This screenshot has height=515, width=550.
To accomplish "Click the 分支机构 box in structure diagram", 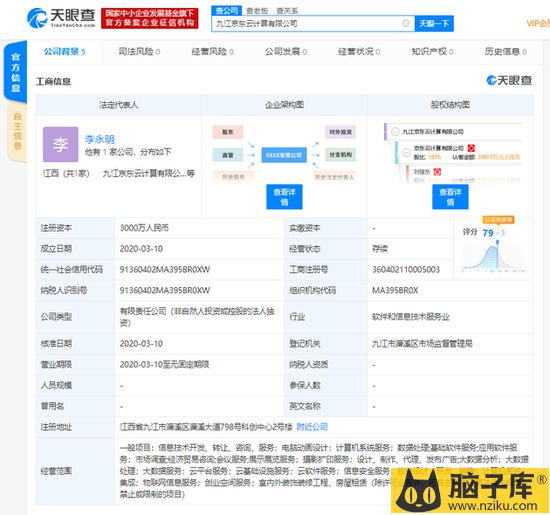I will (340, 155).
